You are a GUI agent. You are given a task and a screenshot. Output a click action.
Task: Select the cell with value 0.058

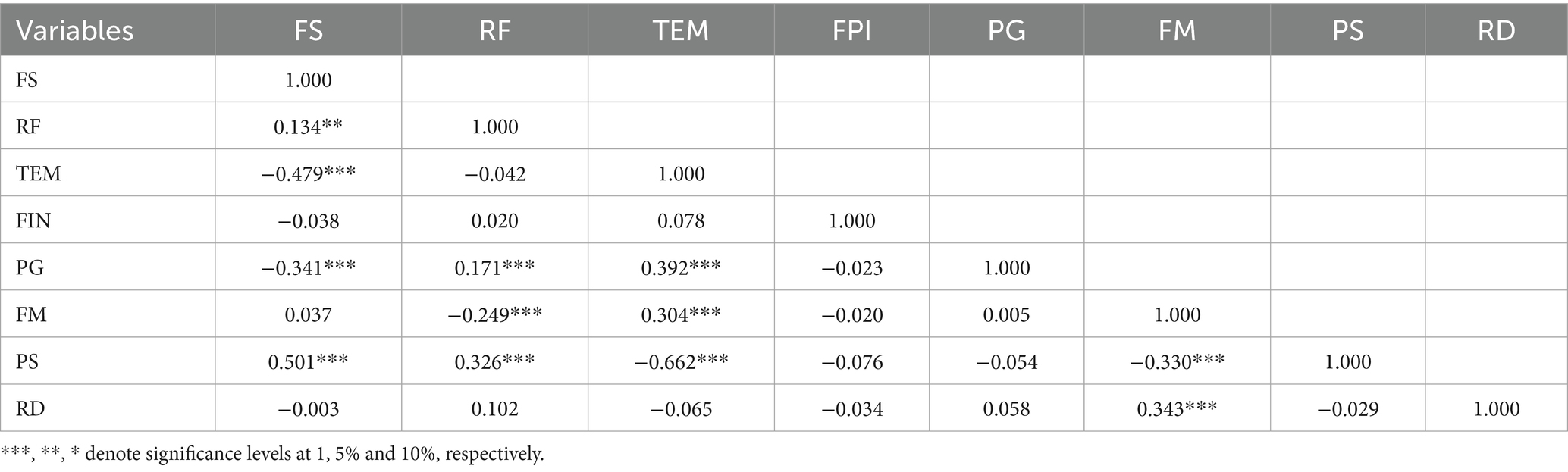[x=1006, y=409]
